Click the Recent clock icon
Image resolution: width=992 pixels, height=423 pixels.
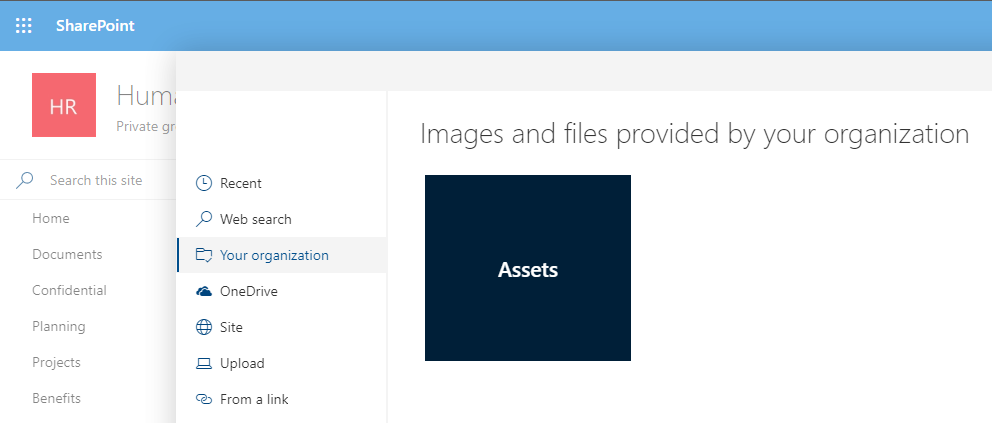click(x=204, y=183)
